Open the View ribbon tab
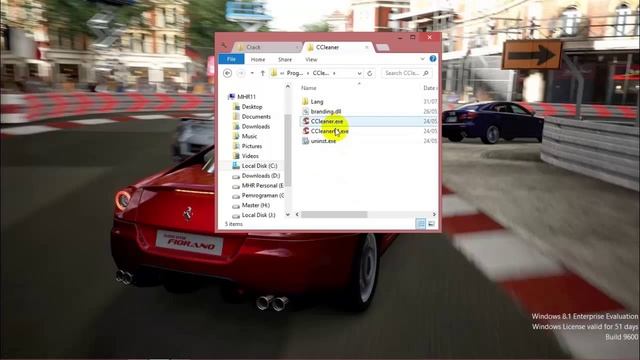The image size is (640, 360). [x=311, y=60]
